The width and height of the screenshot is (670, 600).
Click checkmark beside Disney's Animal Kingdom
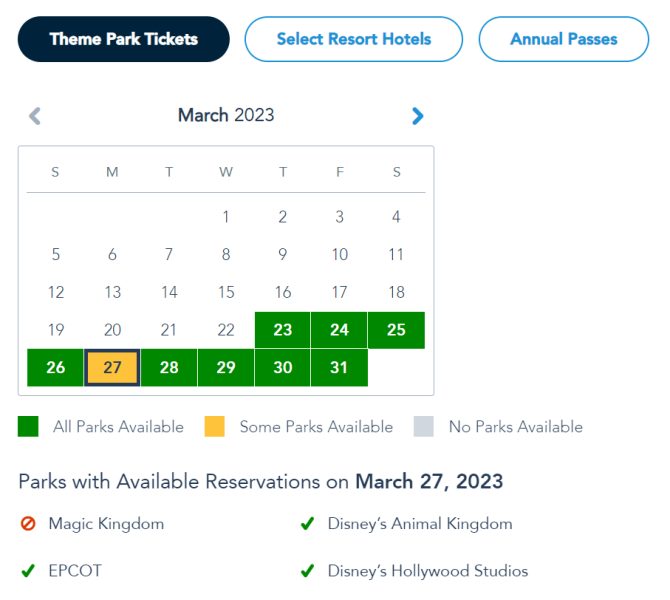click(308, 524)
